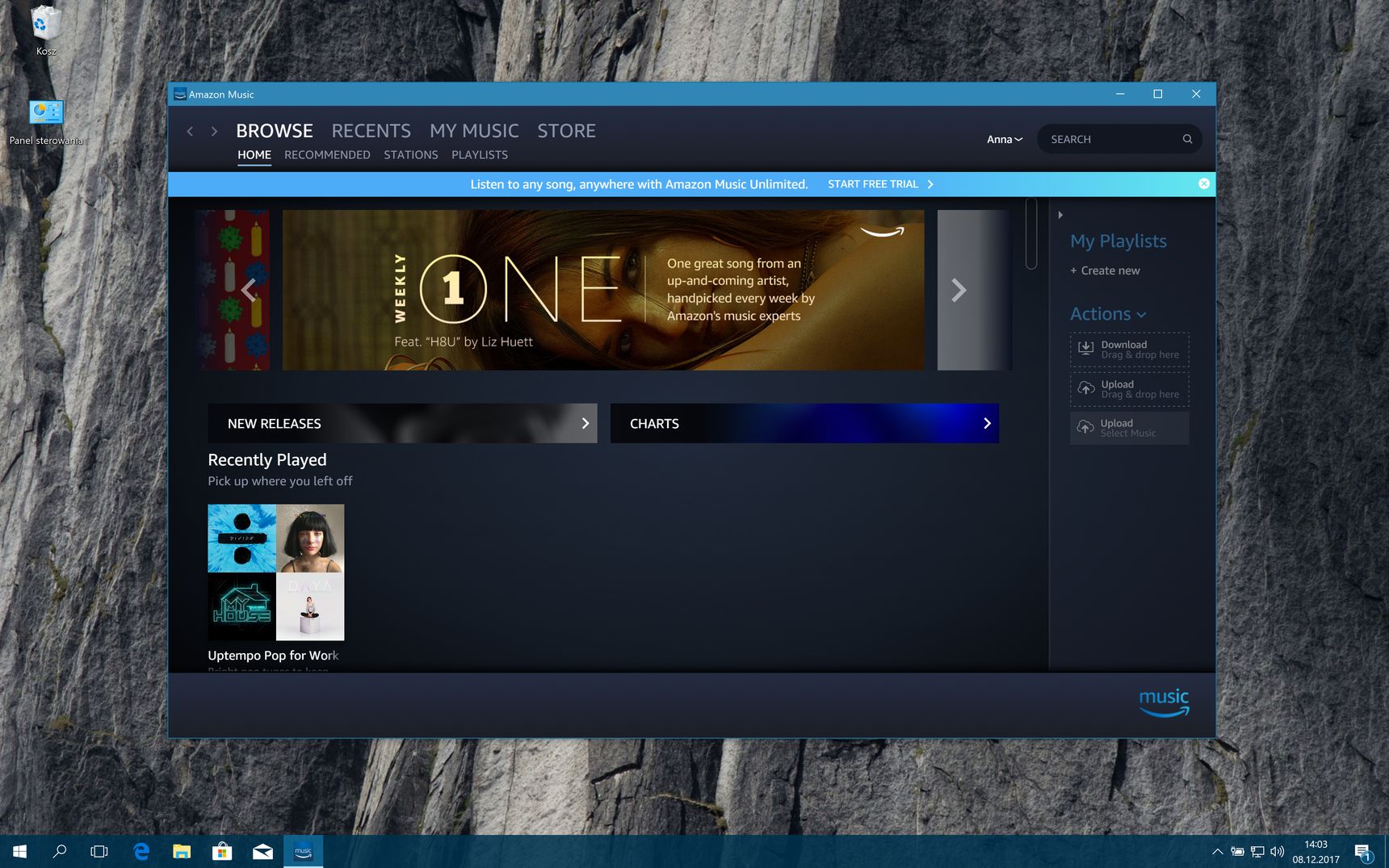Open Windows taskbar search
Screen dimensions: 1389x868
pos(60,851)
